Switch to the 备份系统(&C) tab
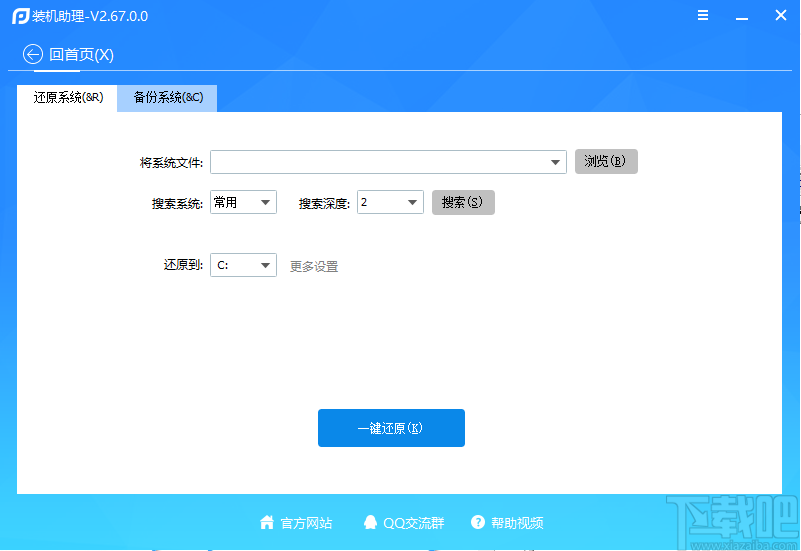Image resolution: width=801 pixels, height=551 pixels. tap(168, 98)
